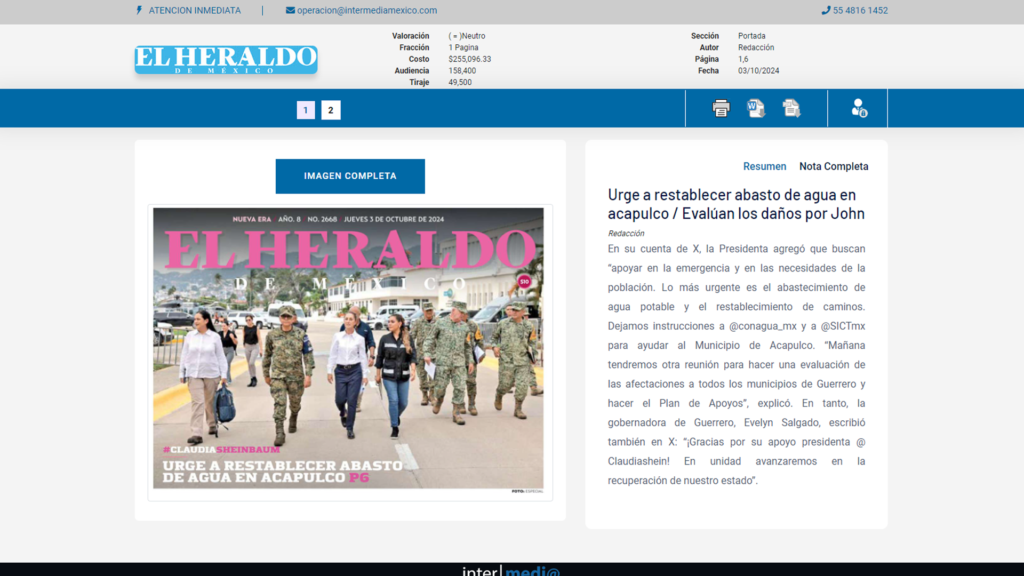Click the Sección value Portada

pyautogui.click(x=752, y=37)
